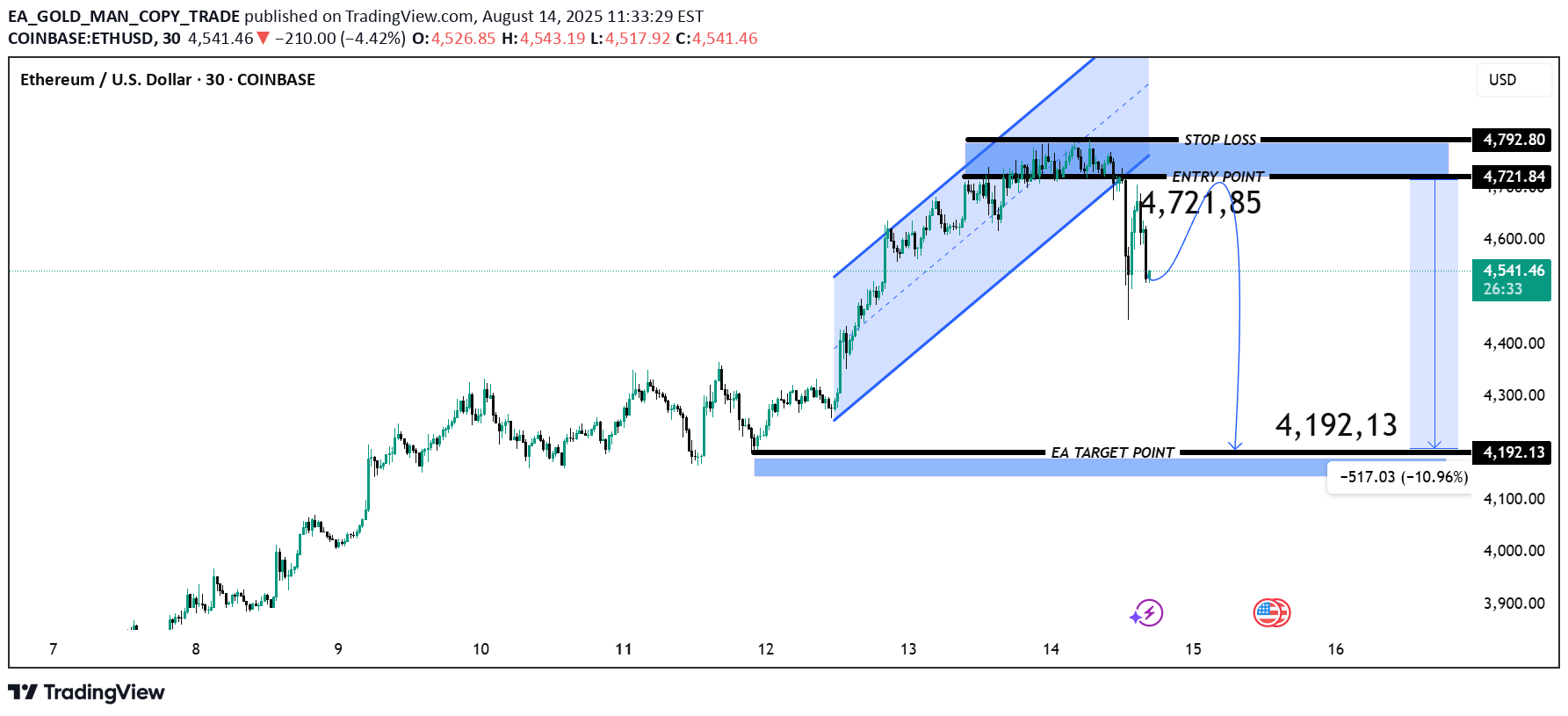The height and width of the screenshot is (716, 1568).
Task: Click the COINBASE:ETHUSD, 30 symbol text
Action: click(94, 39)
